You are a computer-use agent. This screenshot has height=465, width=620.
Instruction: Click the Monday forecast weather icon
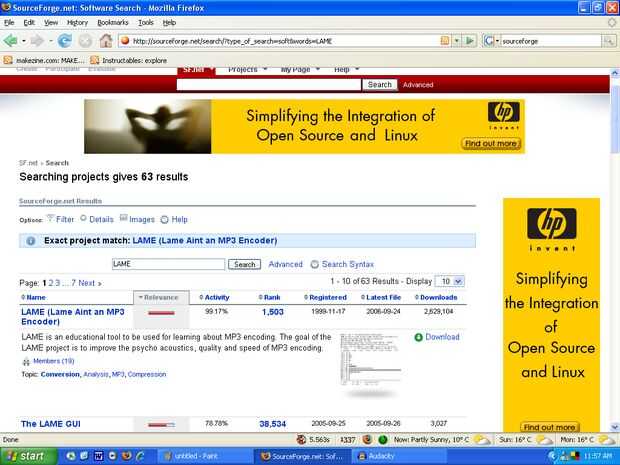(606, 439)
